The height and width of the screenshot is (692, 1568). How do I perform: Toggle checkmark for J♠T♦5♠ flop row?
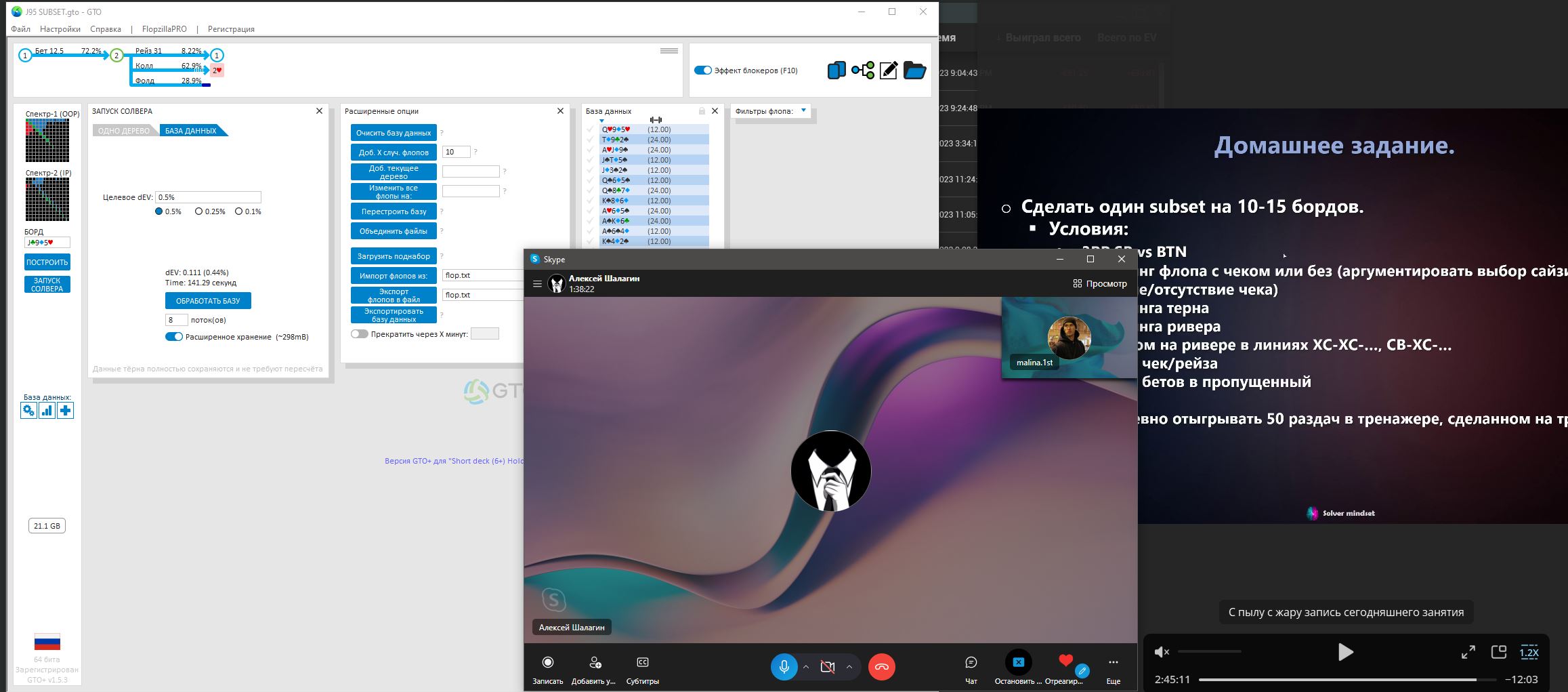click(x=591, y=160)
